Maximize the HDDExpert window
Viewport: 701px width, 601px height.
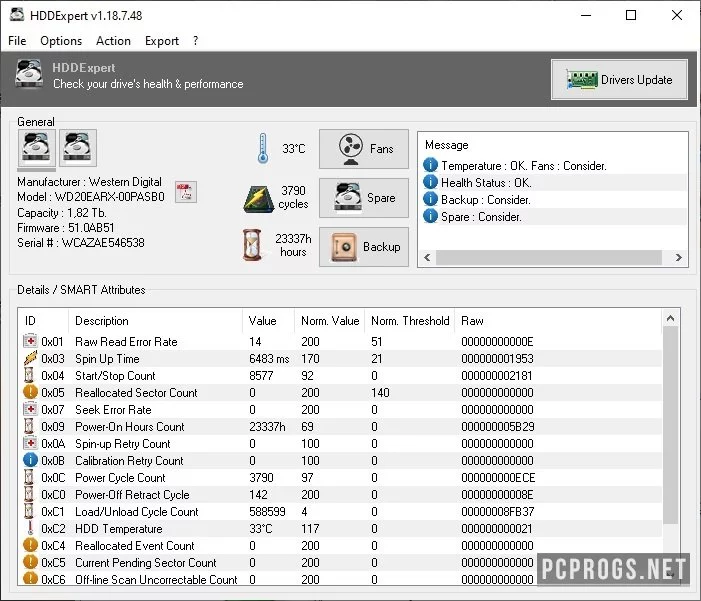631,15
